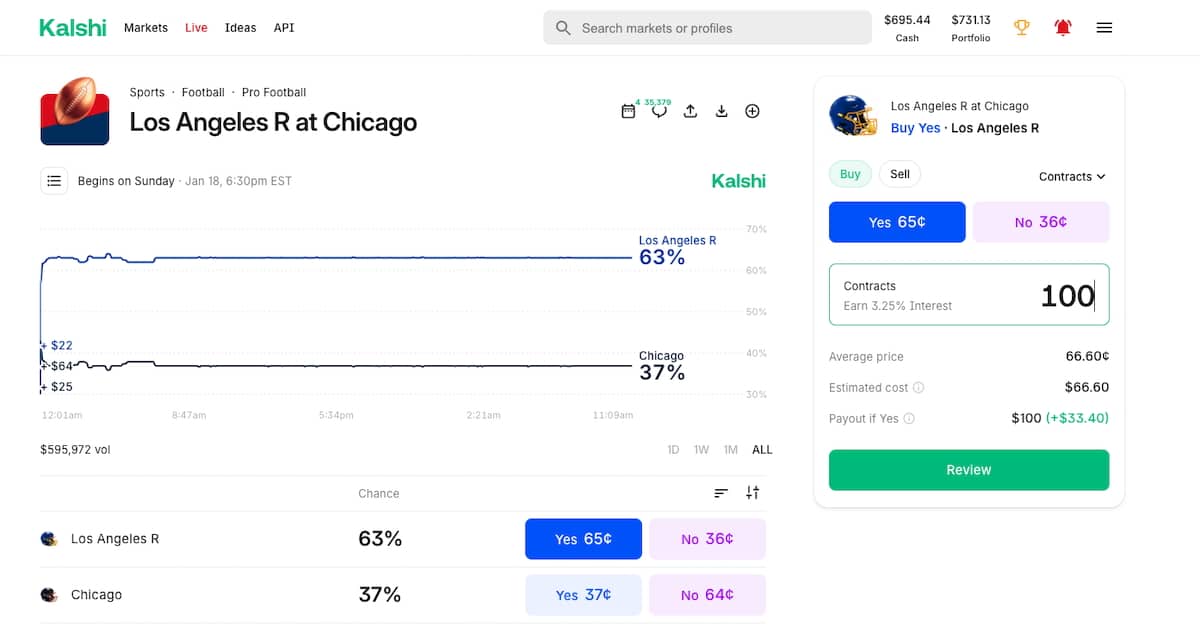Click the list icon beside Begins on Sunday
Image resolution: width=1200 pixels, height=638 pixels.
[54, 181]
